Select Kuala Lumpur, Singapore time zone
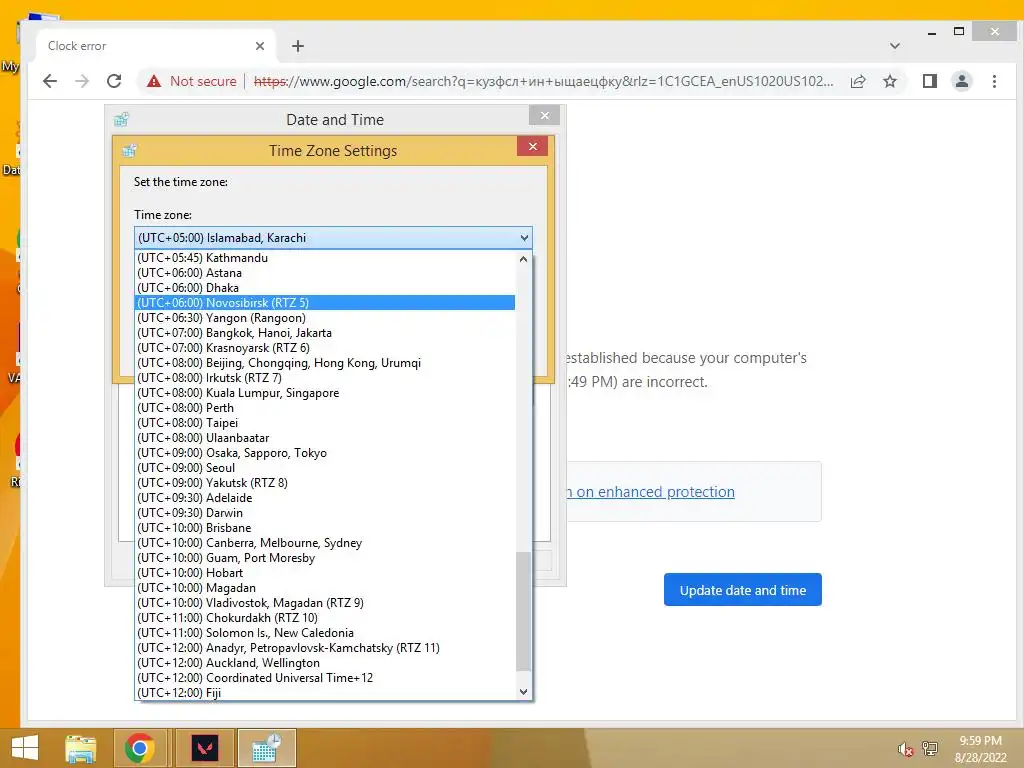 click(325, 393)
